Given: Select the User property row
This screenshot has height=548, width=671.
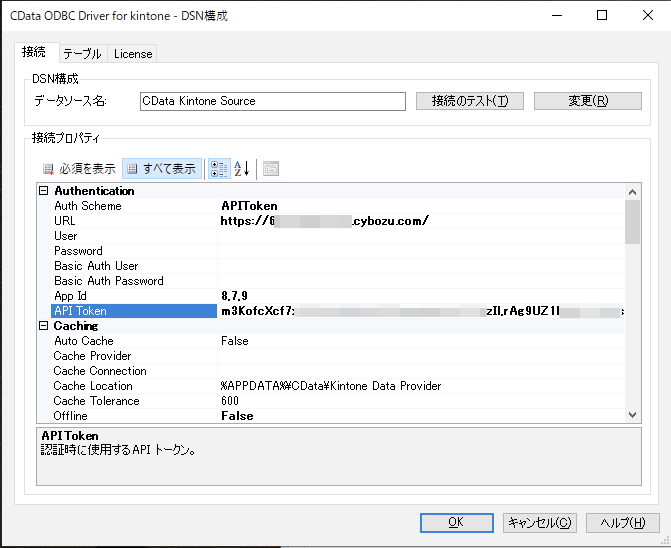Looking at the screenshot, I should [337, 236].
